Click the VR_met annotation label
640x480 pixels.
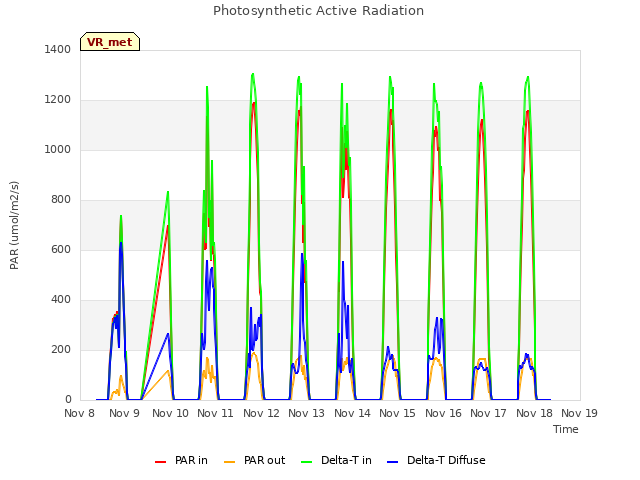click(110, 42)
